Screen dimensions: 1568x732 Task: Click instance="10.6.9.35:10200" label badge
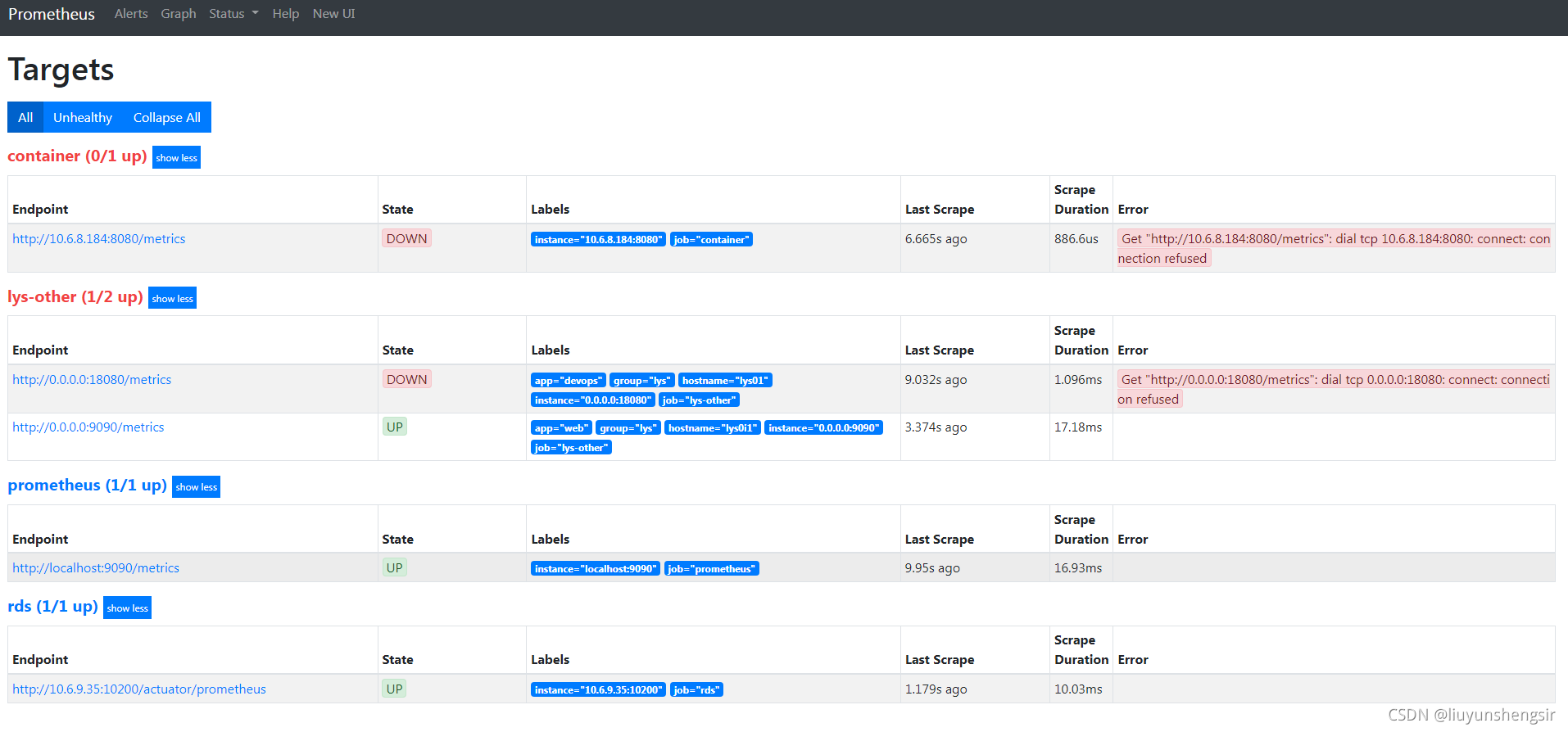[598, 690]
